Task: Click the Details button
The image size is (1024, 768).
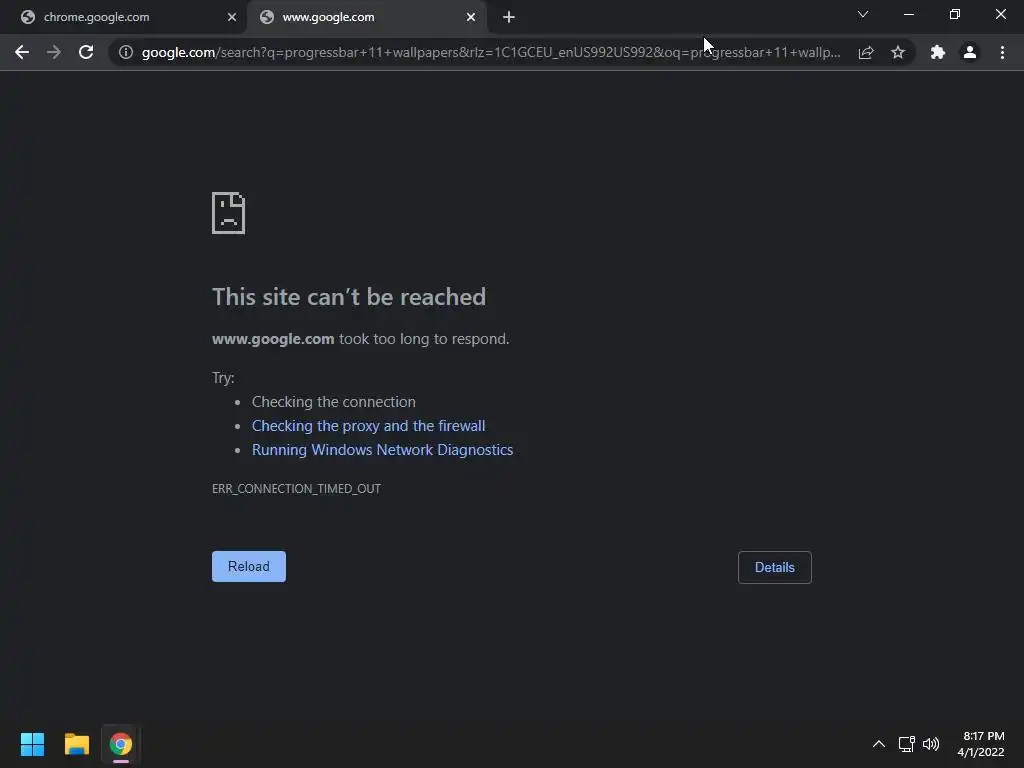Action: click(x=775, y=568)
